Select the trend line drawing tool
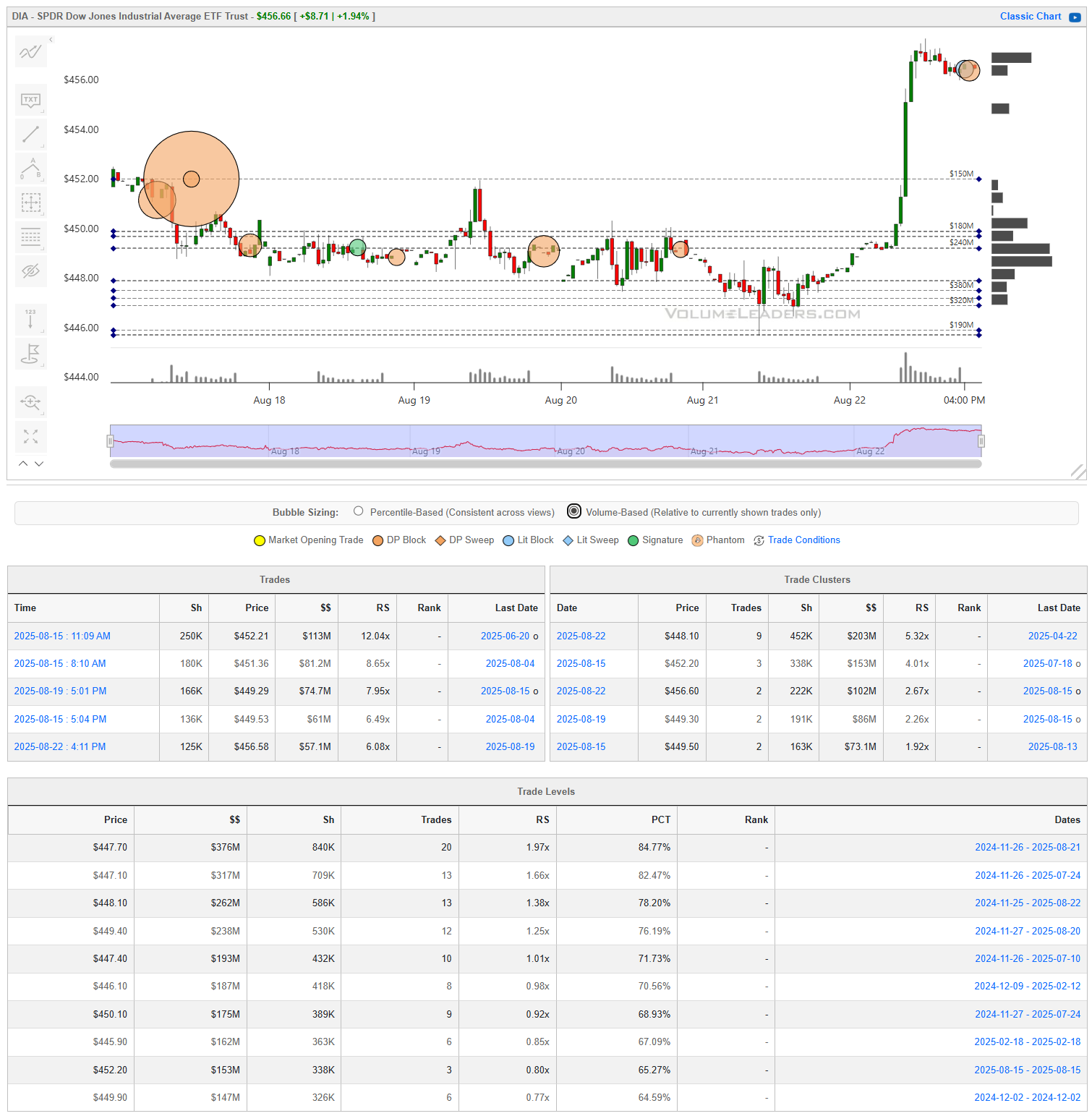This screenshot has width=1092, height=1116. (31, 135)
